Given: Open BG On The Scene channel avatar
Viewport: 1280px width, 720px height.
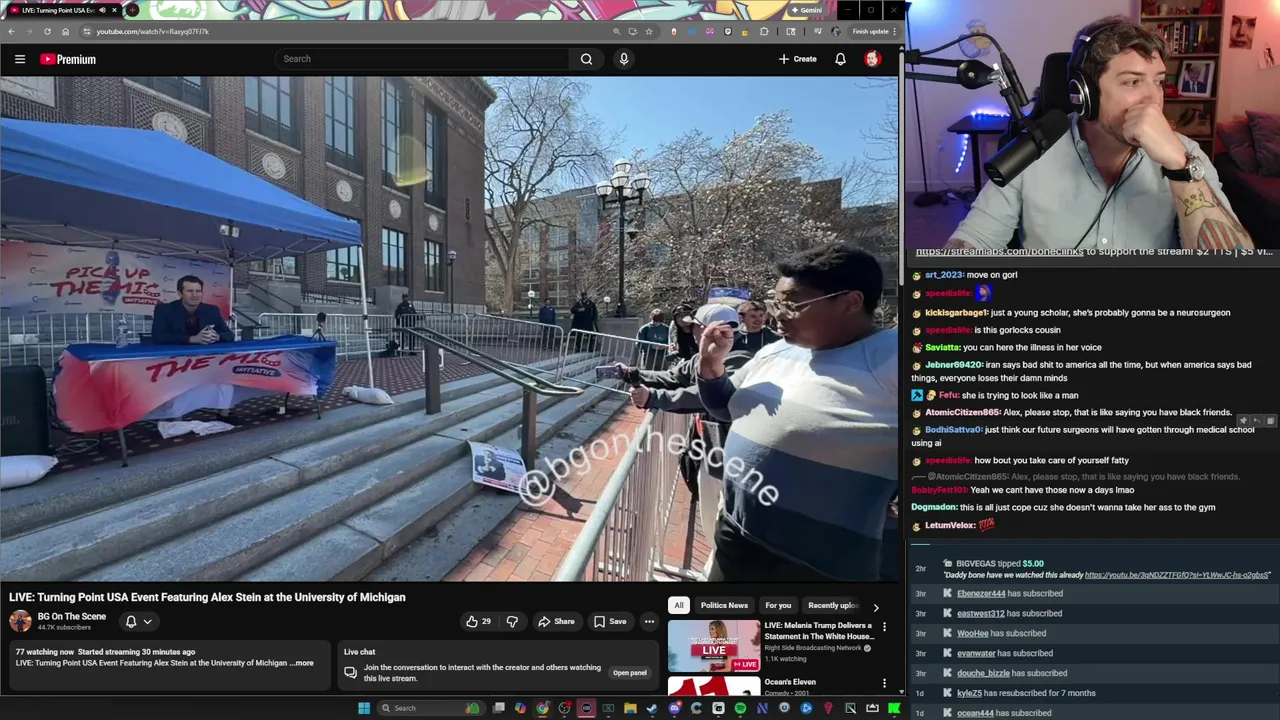Looking at the screenshot, I should click(x=20, y=621).
